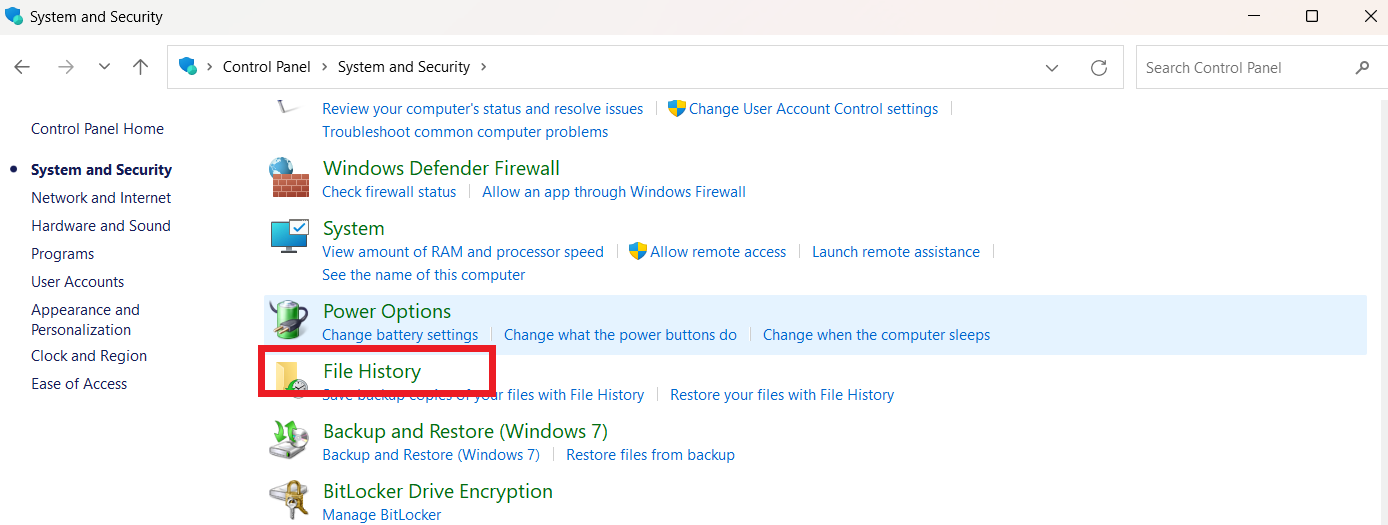Expand the chevron after System and Security
The width and height of the screenshot is (1388, 525).
click(x=484, y=67)
